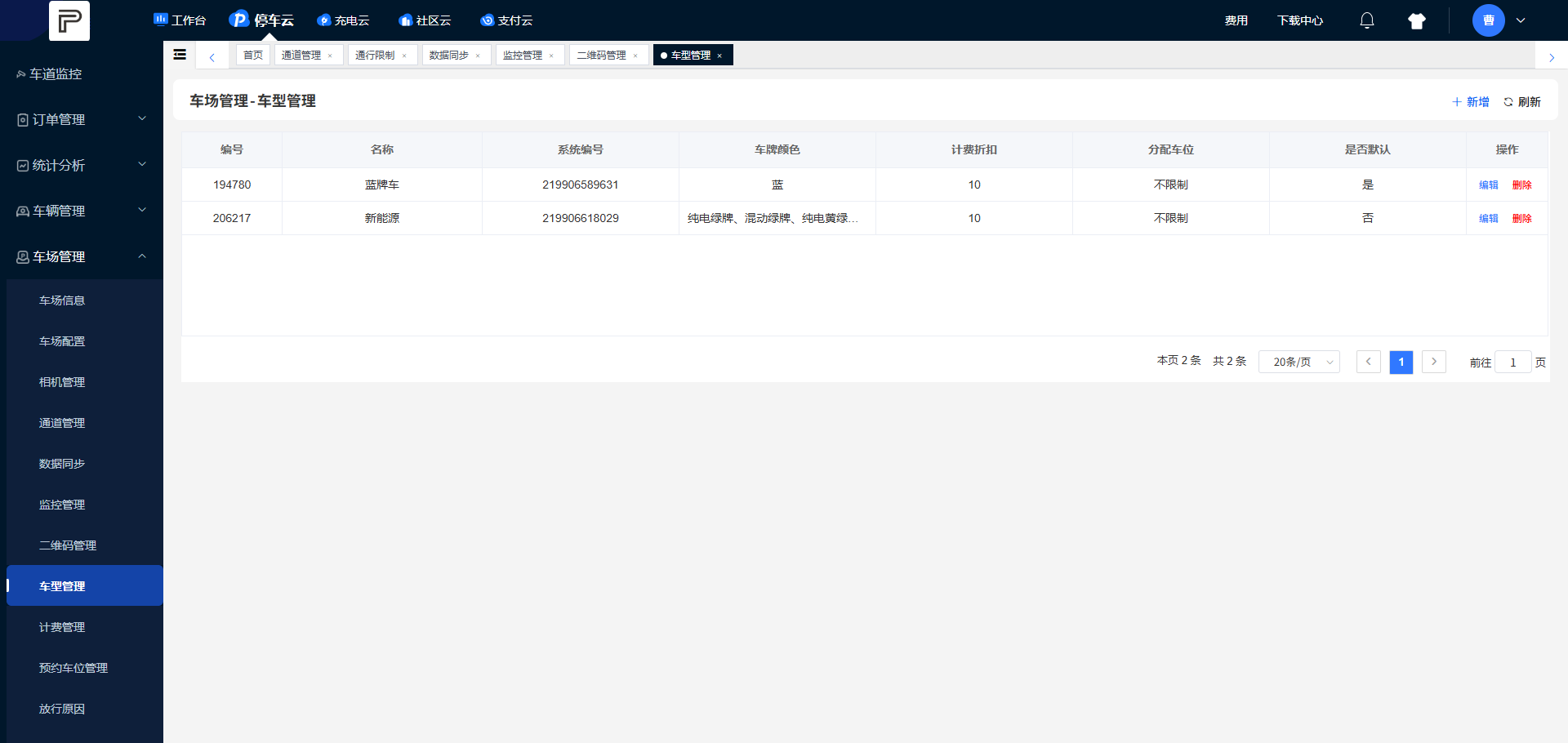Viewport: 1568px width, 743px height.
Task: Open the 费用 fees link
Action: pyautogui.click(x=1236, y=20)
